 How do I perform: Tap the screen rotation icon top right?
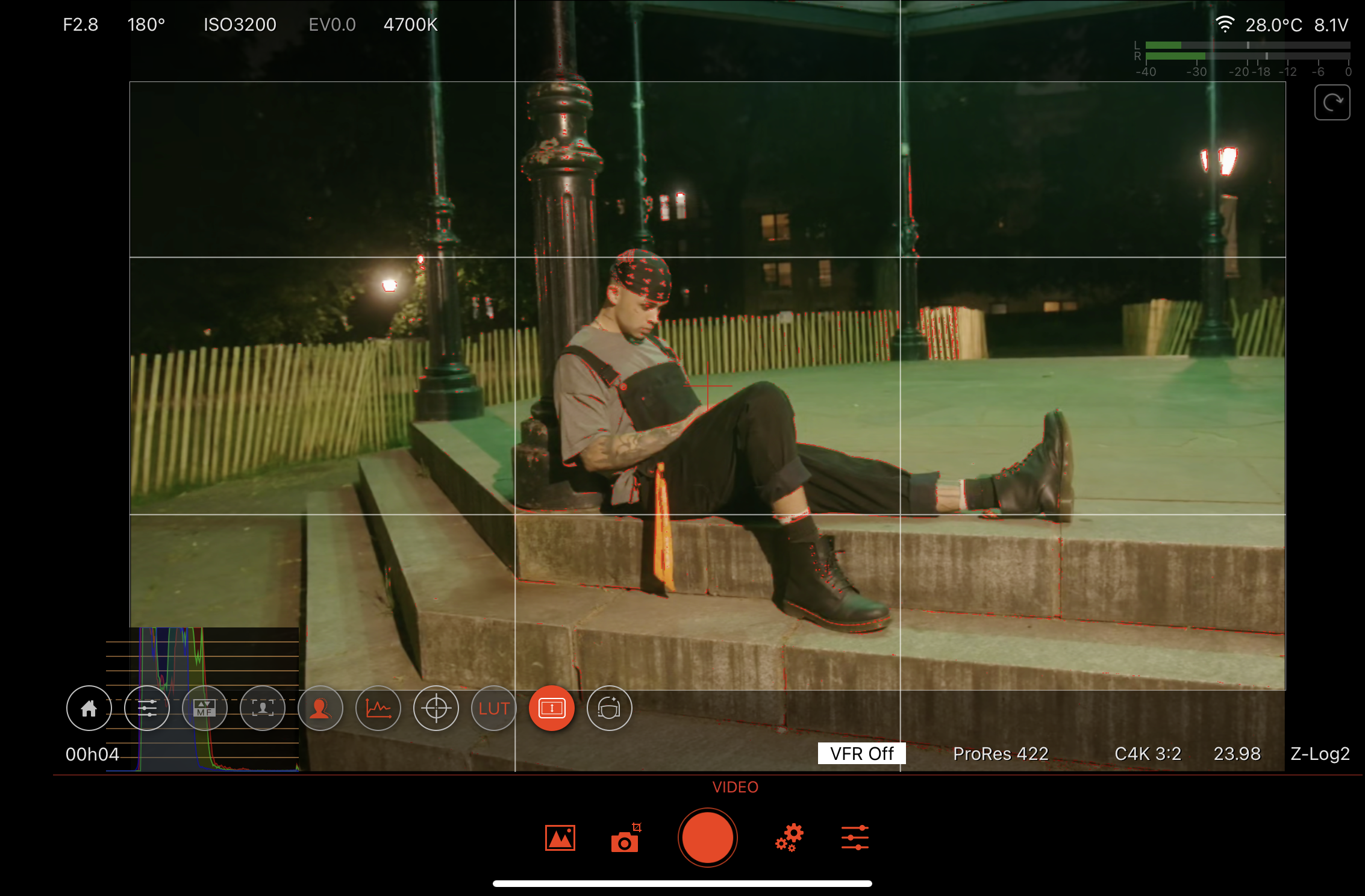1332,101
